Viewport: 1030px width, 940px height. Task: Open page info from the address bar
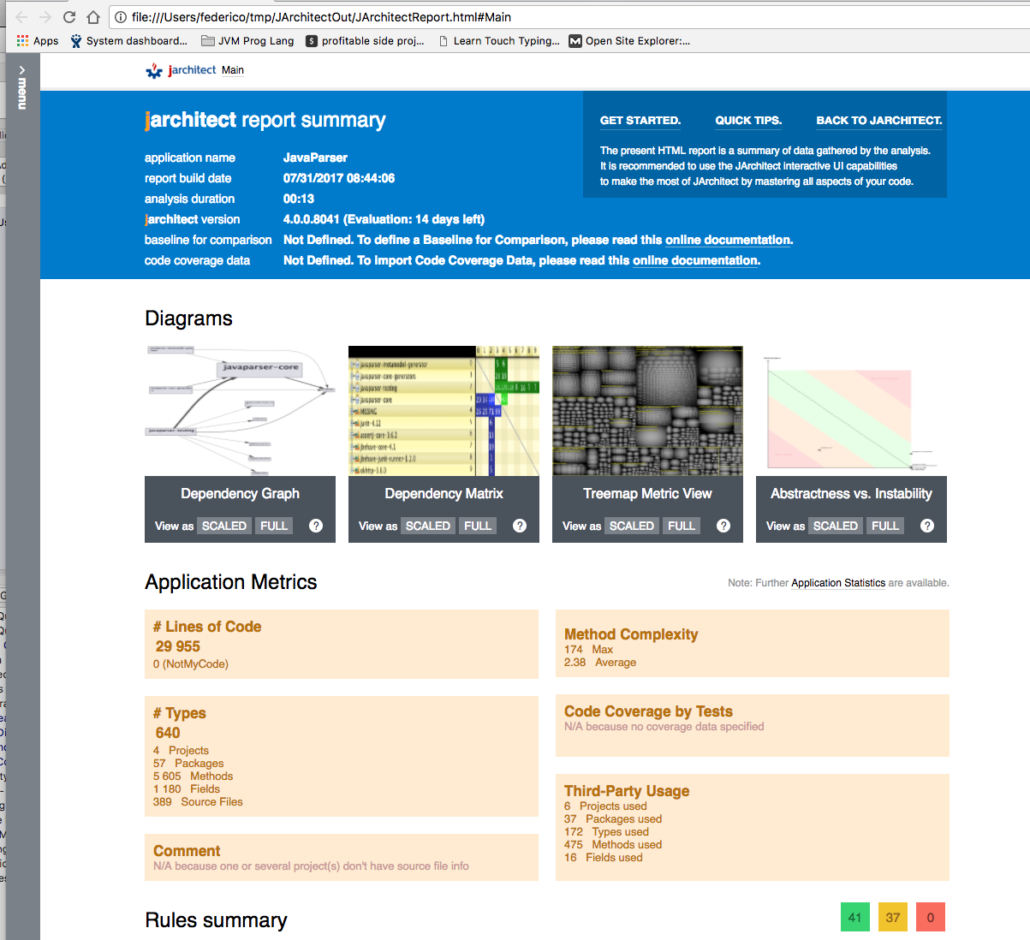click(x=119, y=16)
